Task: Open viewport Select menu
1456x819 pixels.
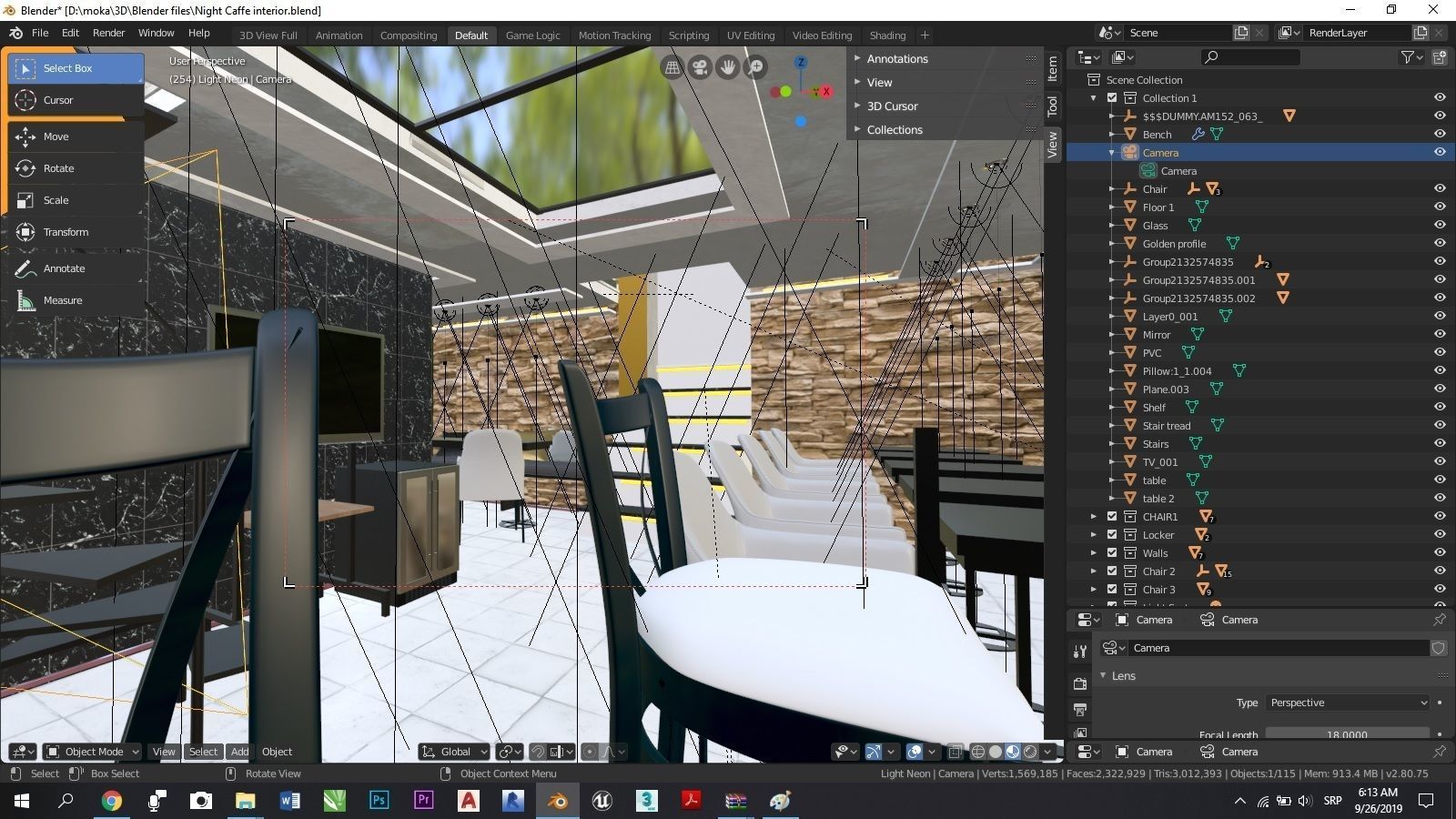Action: point(203,752)
